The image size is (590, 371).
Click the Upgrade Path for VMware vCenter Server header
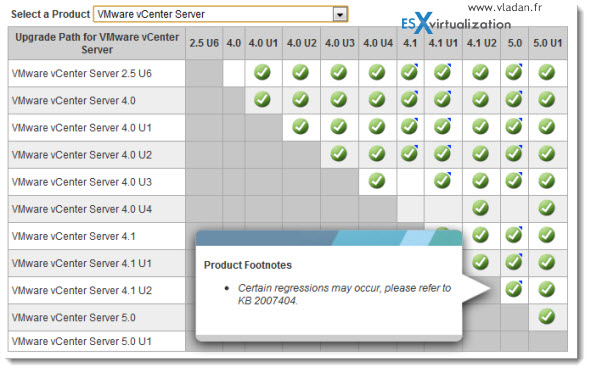click(x=97, y=43)
